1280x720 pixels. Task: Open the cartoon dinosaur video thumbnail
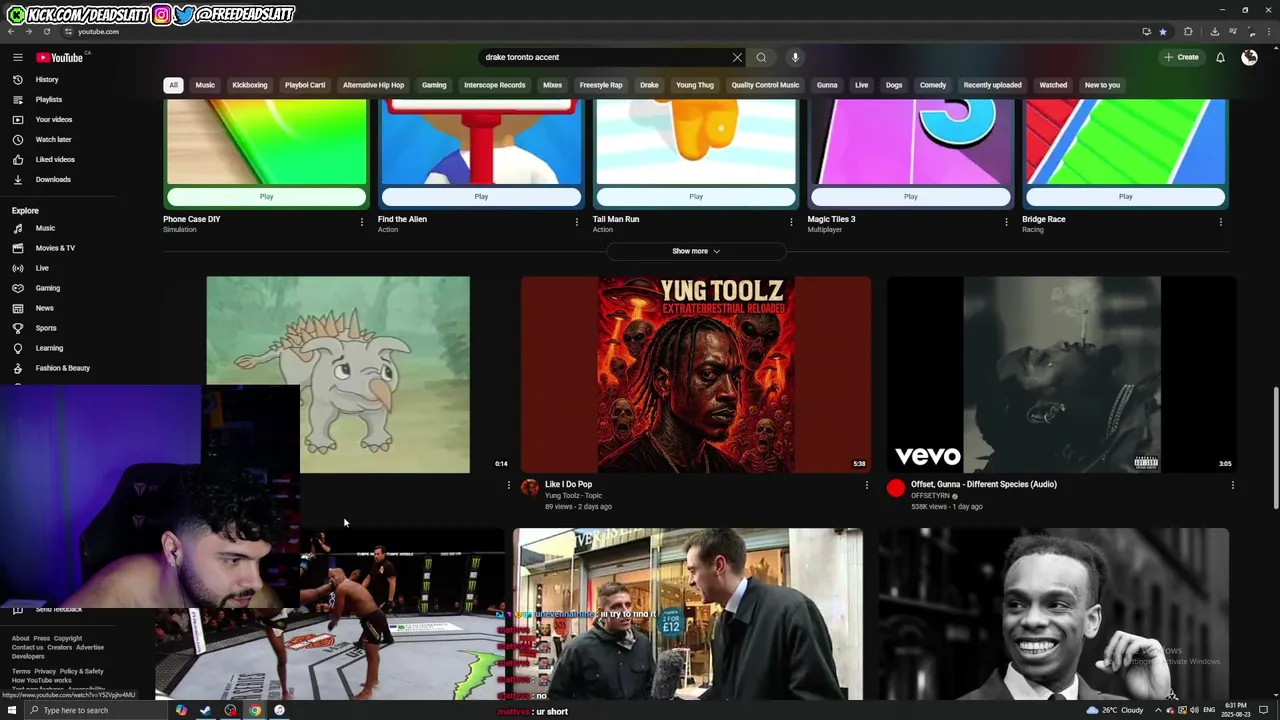coord(338,374)
